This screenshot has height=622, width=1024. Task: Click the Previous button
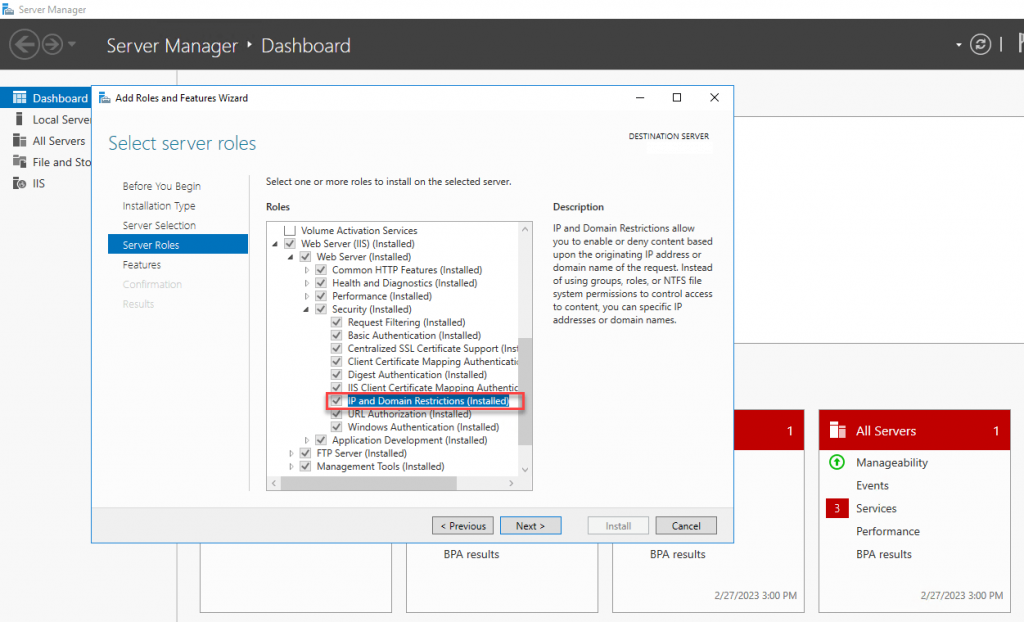(462, 525)
